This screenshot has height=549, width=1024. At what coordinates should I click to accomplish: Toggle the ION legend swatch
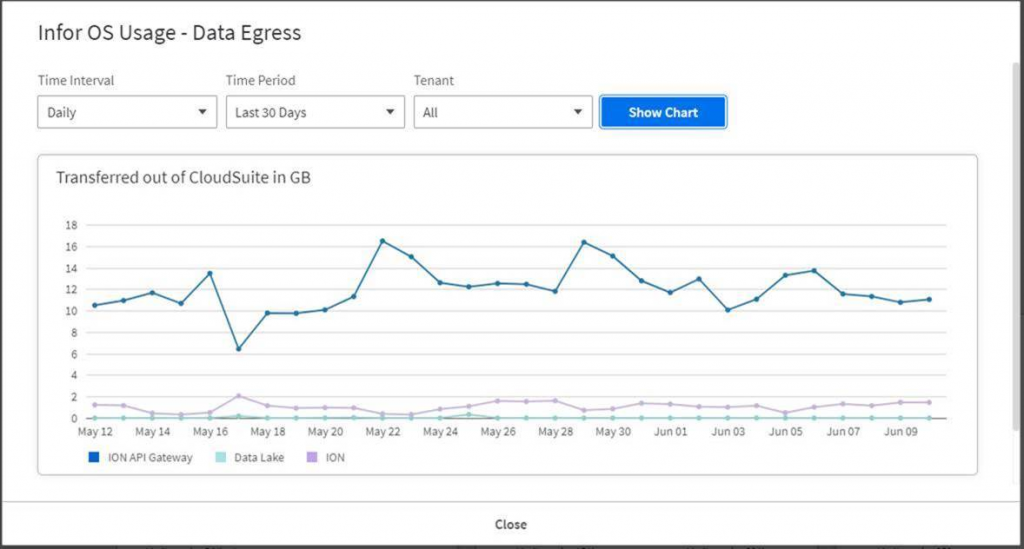[312, 458]
